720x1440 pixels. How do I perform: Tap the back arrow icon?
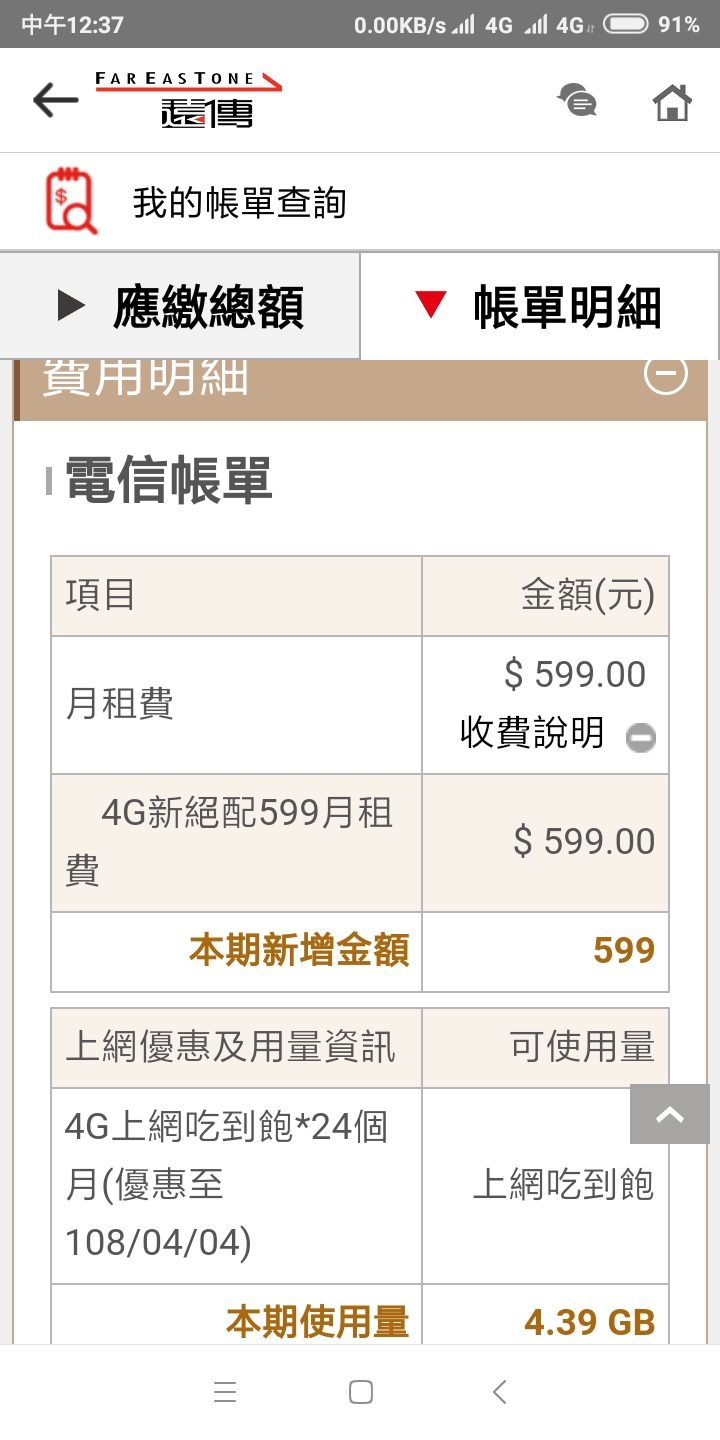(x=55, y=100)
